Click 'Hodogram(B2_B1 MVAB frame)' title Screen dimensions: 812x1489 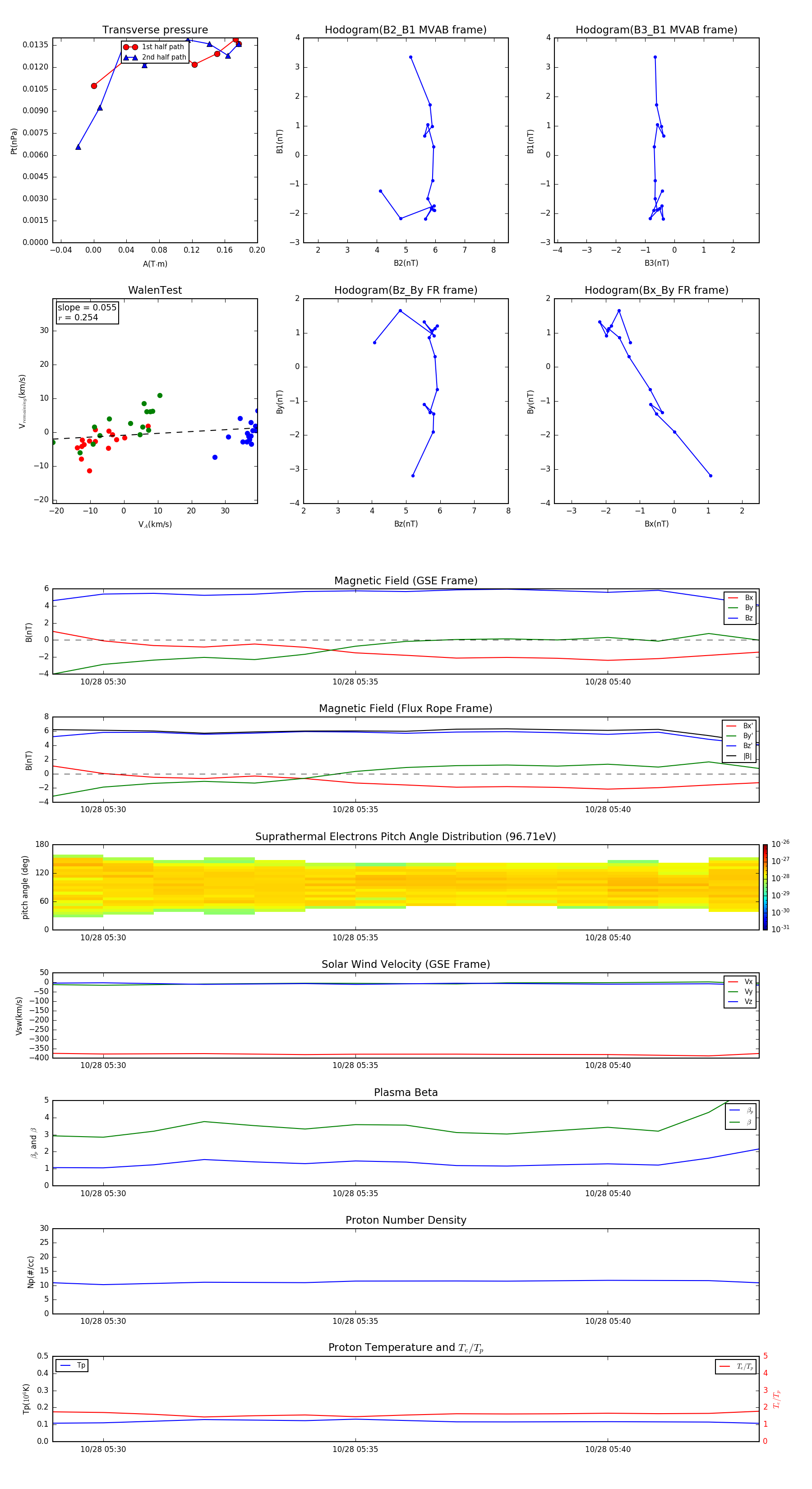405,29
